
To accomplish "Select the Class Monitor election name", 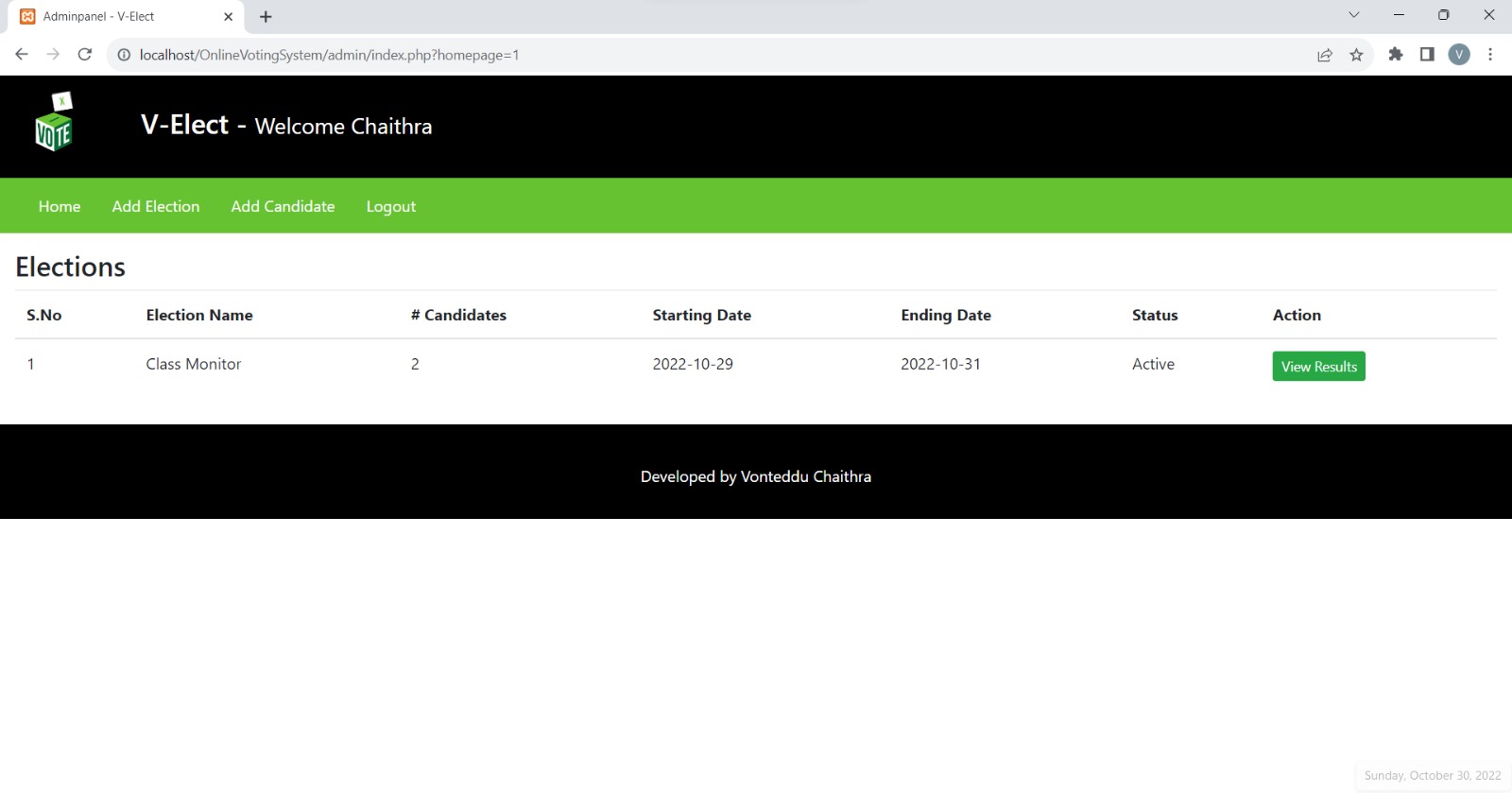I will [x=194, y=364].
